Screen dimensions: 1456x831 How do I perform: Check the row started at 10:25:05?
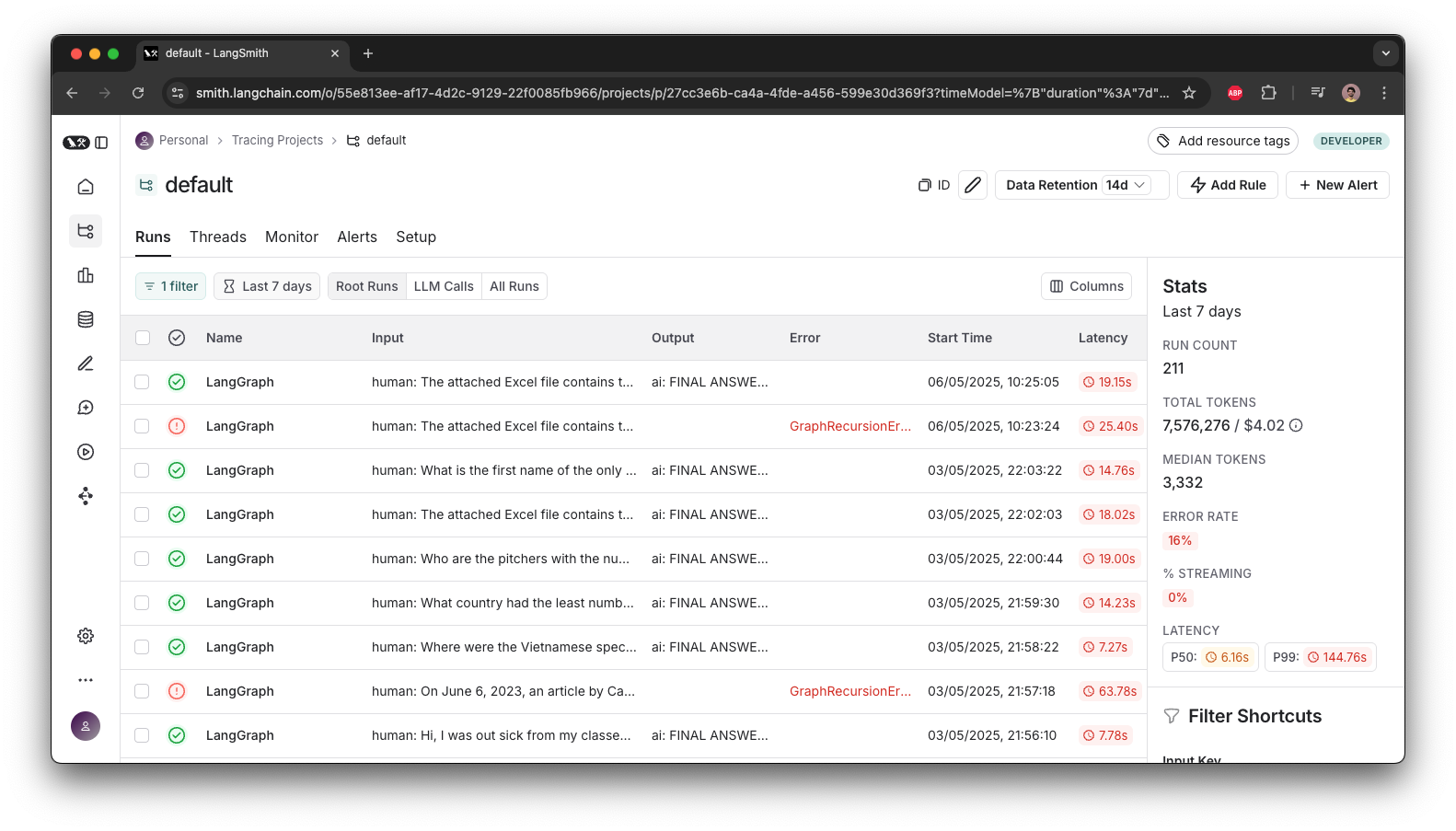142,382
